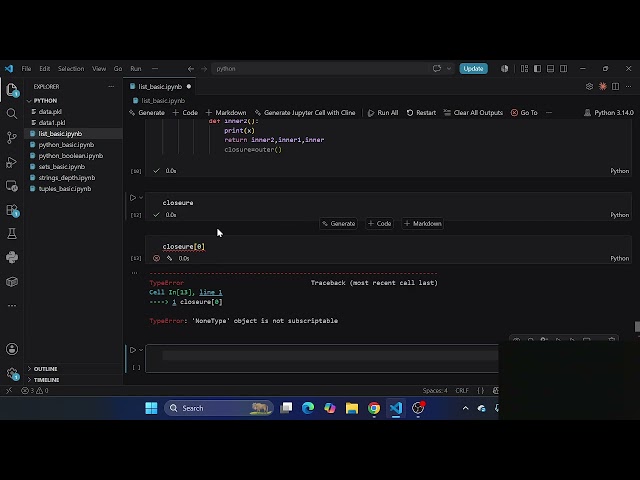Open the Source Control view
The height and width of the screenshot is (480, 640).
pyautogui.click(x=12, y=138)
